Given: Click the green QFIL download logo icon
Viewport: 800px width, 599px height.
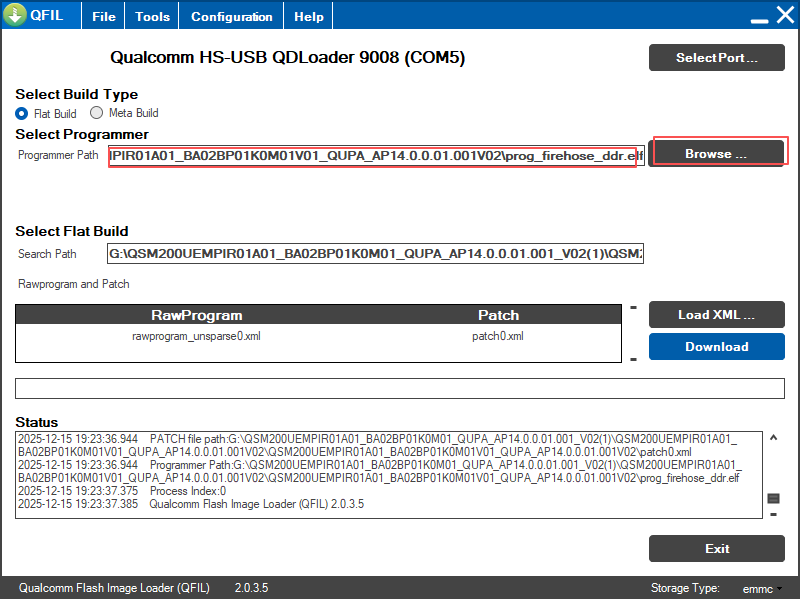Looking at the screenshot, I should [16, 16].
